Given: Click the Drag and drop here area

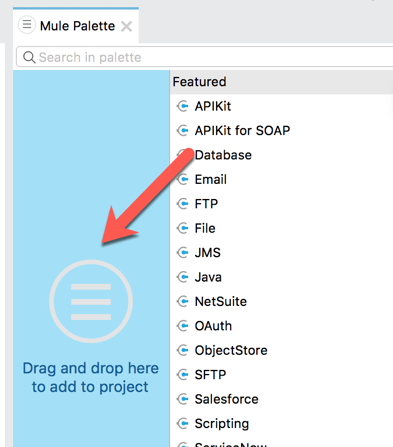Looking at the screenshot, I should point(91,258).
